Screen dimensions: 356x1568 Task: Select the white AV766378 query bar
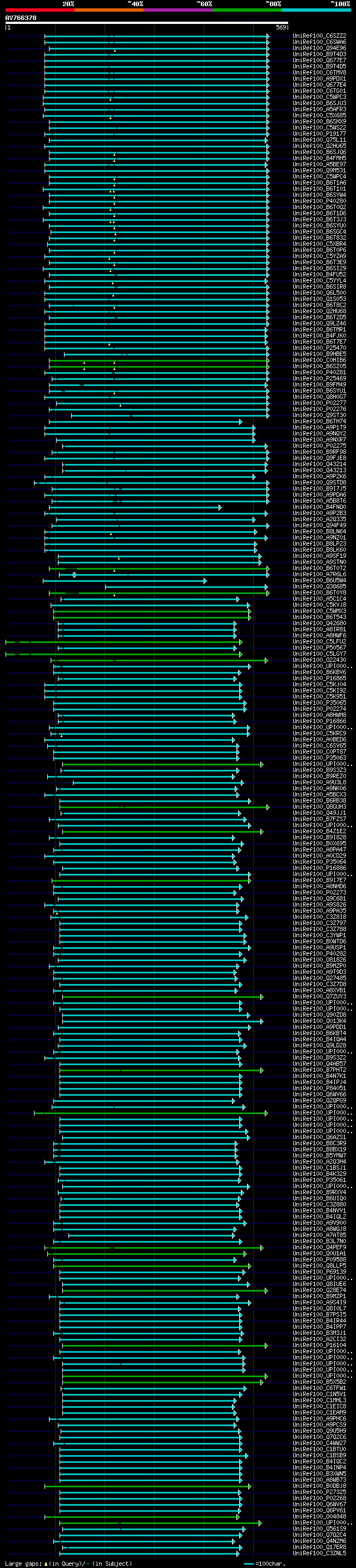(147, 23)
